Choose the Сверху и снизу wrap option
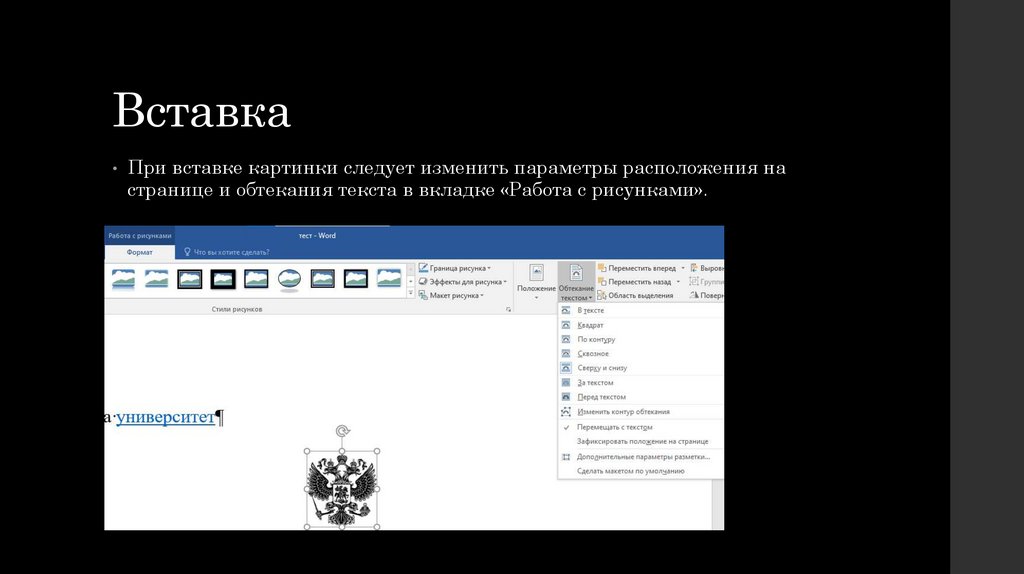This screenshot has width=1024, height=574. [641, 368]
